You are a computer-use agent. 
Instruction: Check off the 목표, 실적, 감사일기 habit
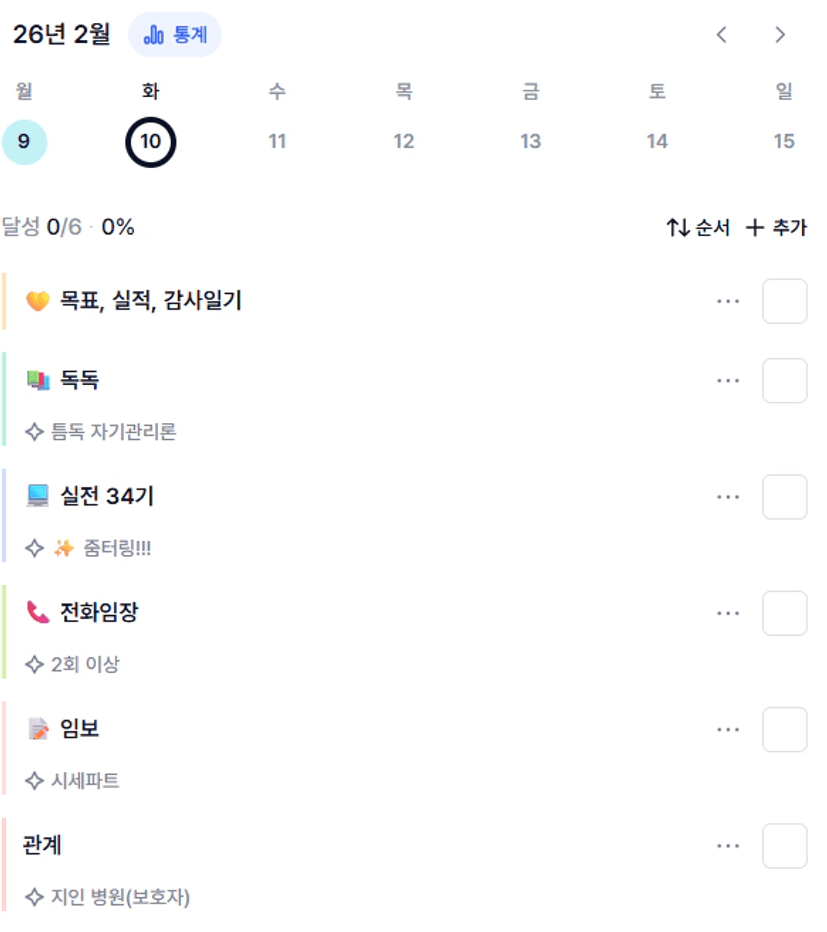point(784,302)
